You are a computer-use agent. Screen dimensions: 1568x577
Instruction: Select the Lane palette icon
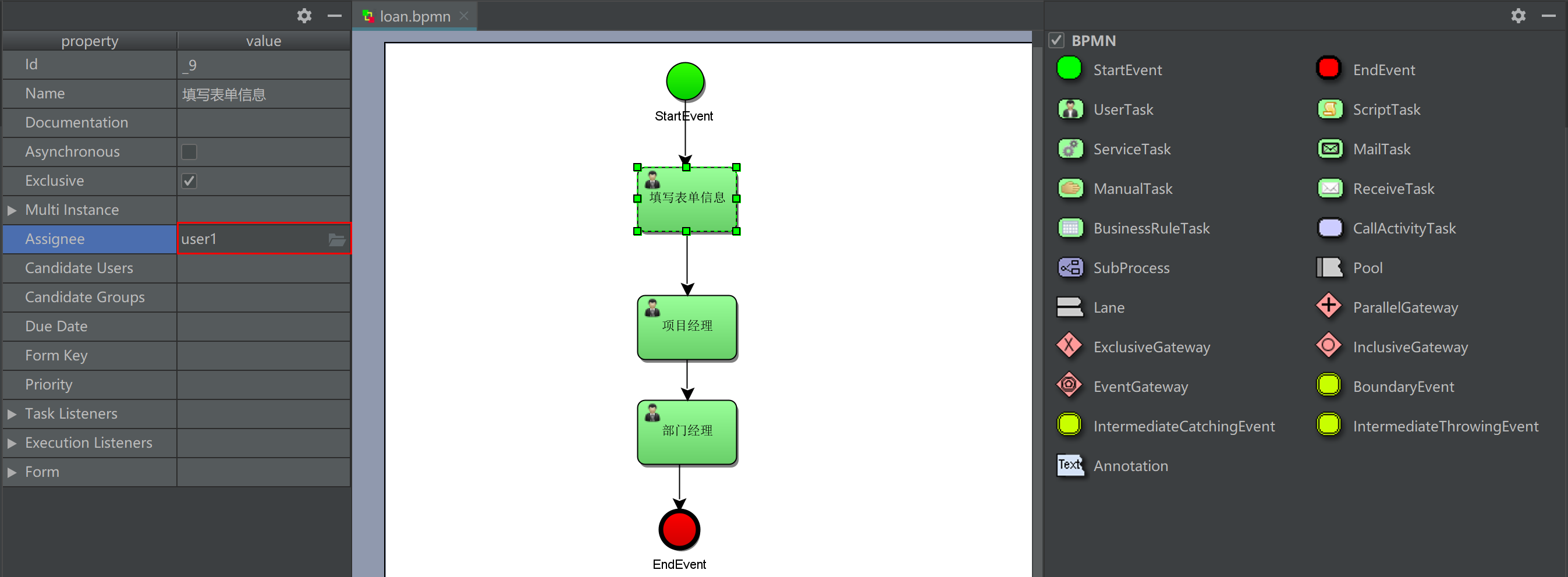point(1069,307)
